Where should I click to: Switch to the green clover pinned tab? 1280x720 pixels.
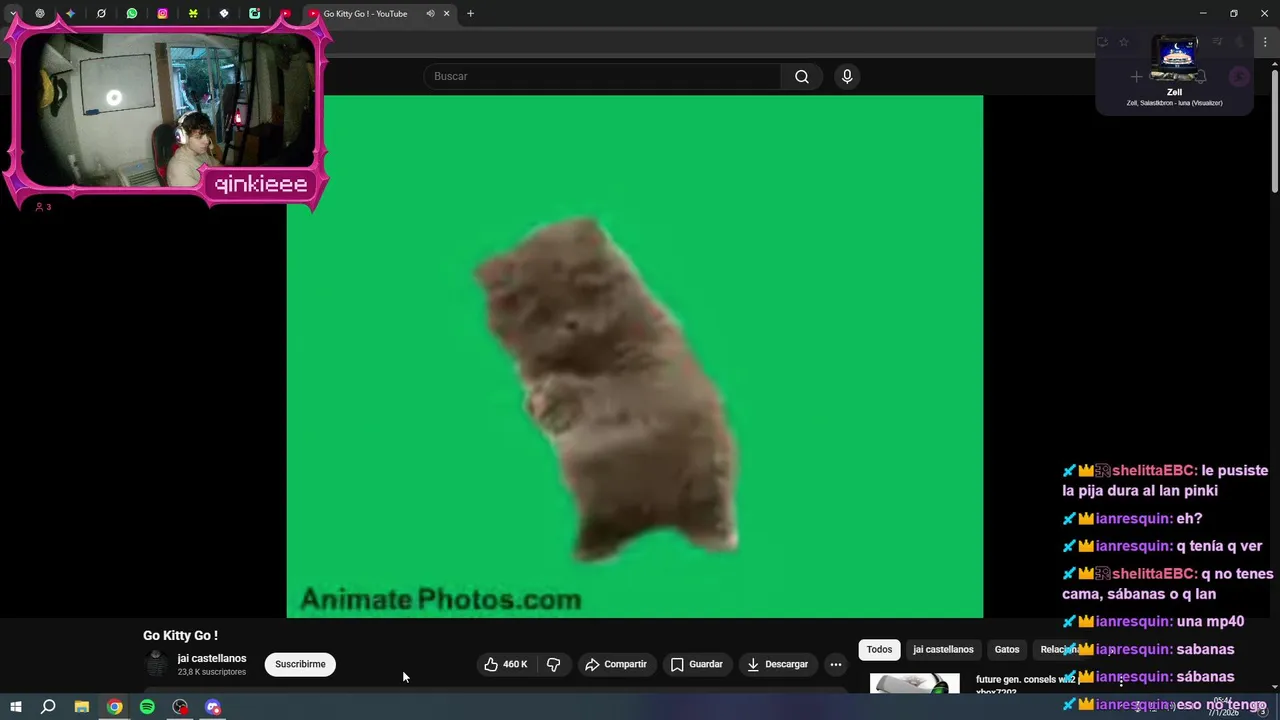tap(193, 14)
